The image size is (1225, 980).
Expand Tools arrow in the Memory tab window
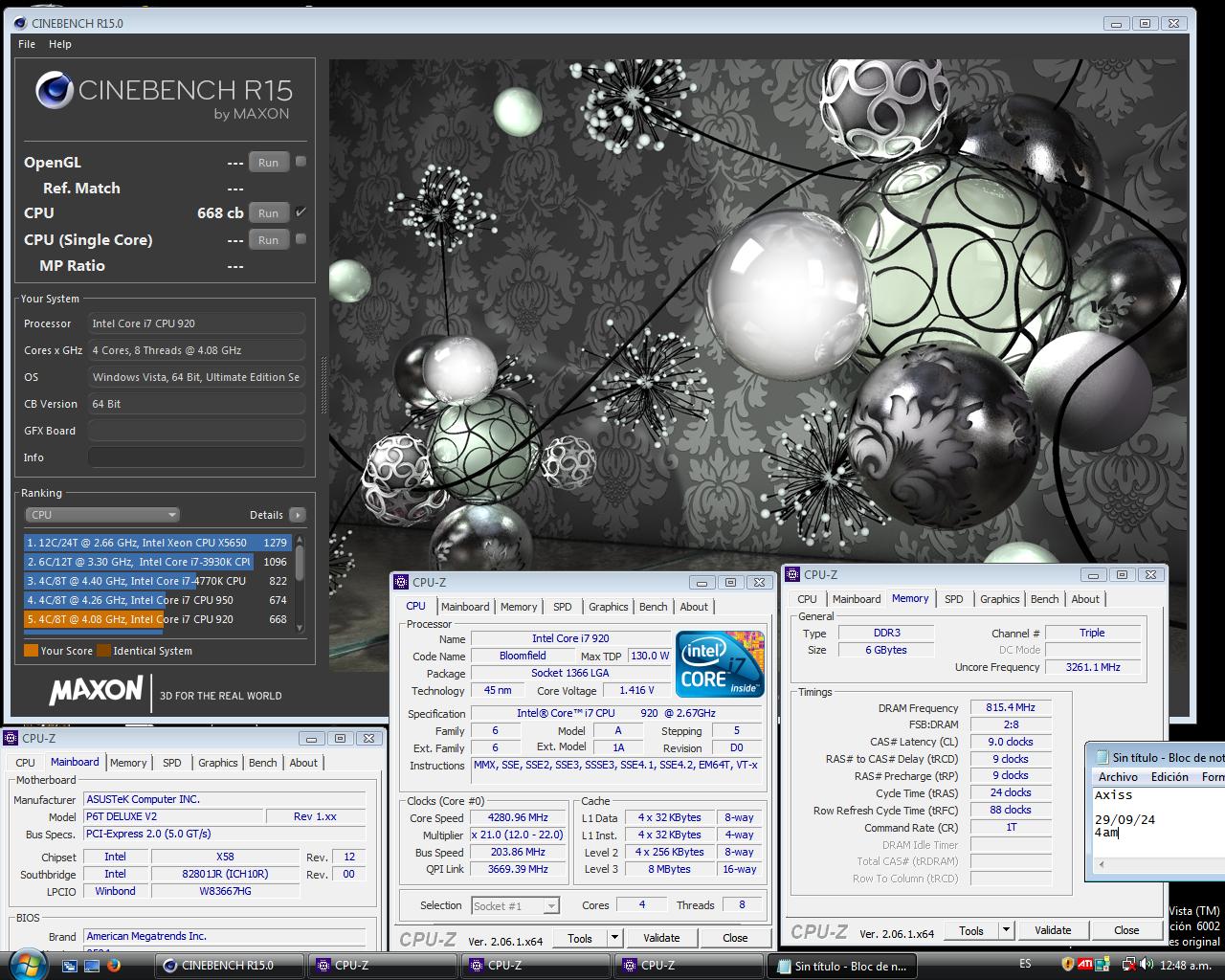(1007, 930)
